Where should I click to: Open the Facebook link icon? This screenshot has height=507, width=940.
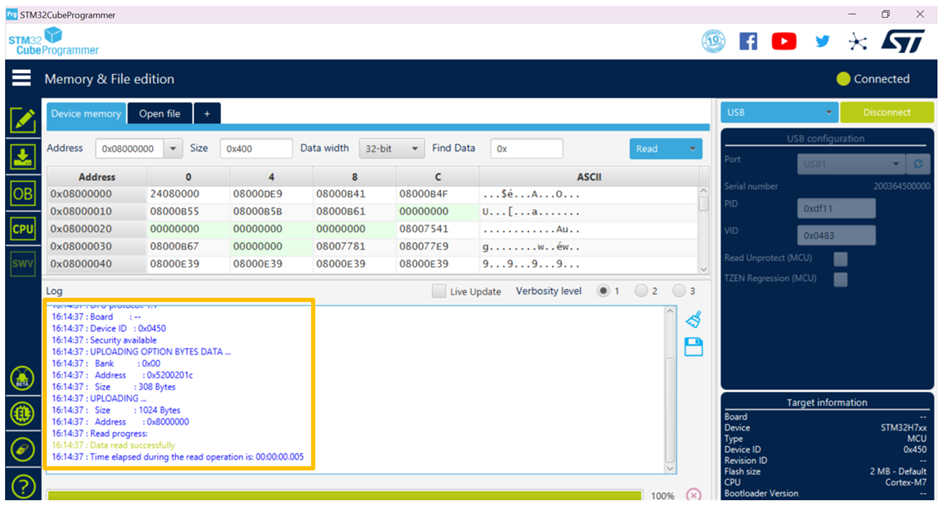[x=748, y=41]
